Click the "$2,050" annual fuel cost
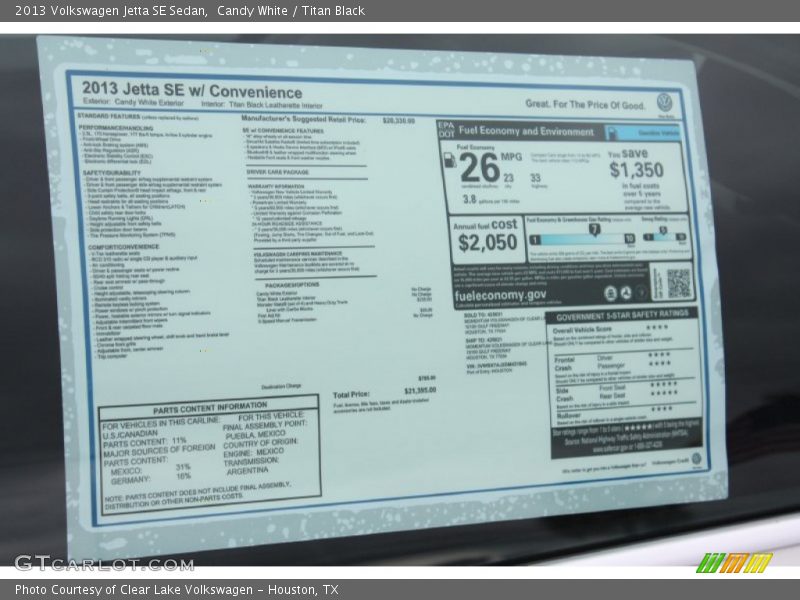 pos(487,243)
